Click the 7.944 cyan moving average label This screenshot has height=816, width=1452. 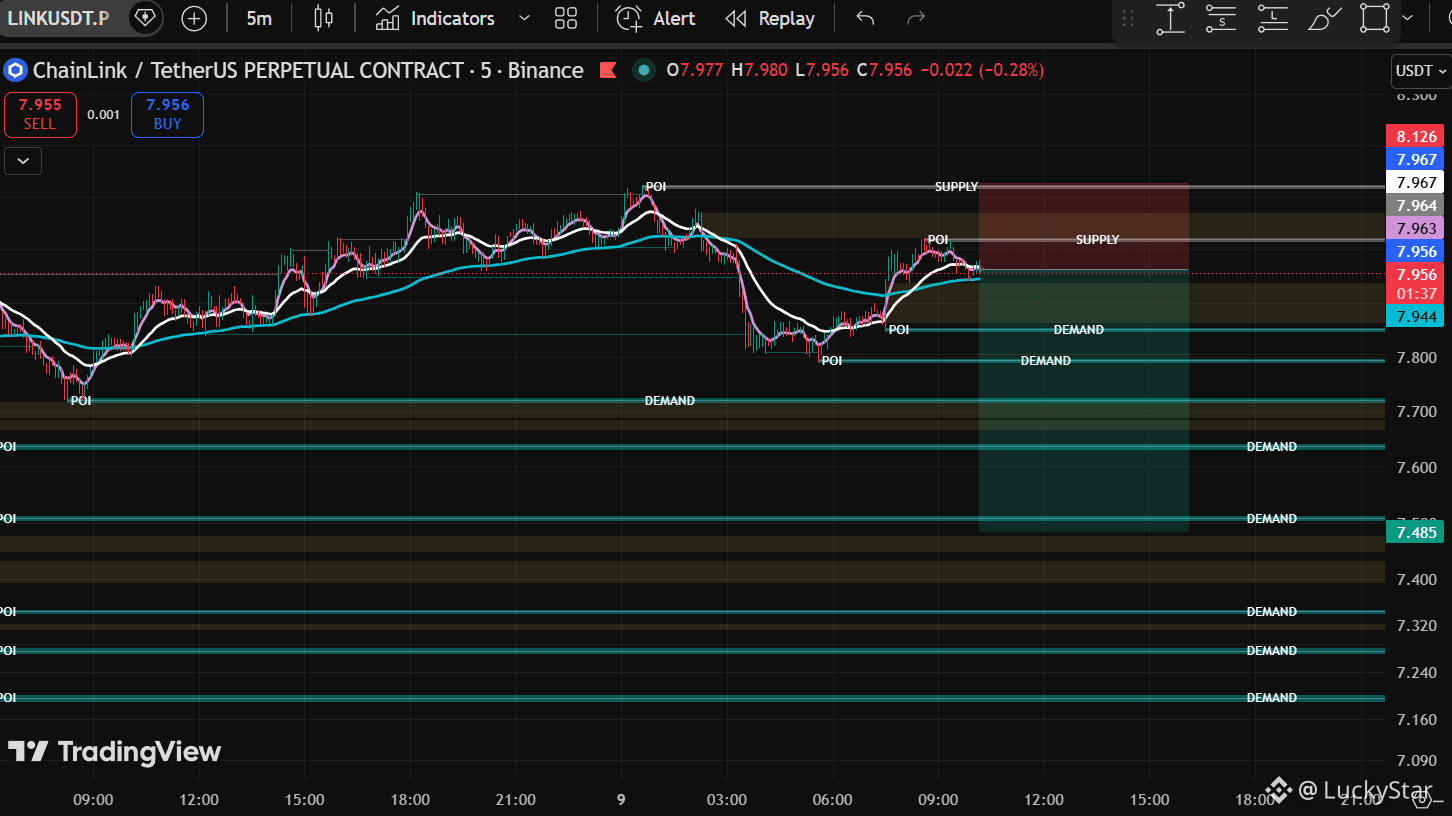[1417, 316]
